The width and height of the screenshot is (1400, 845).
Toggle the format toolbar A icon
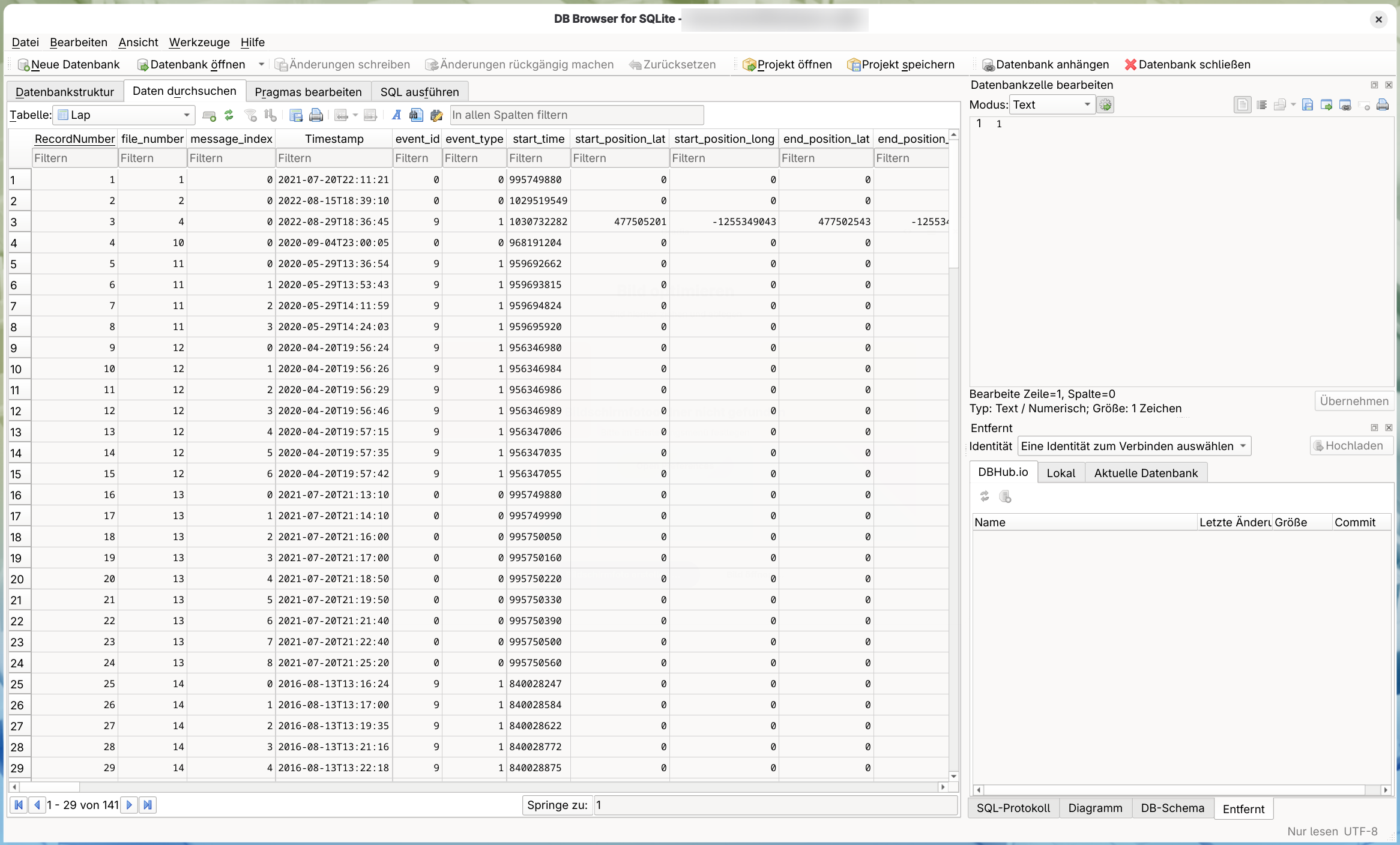pos(396,115)
